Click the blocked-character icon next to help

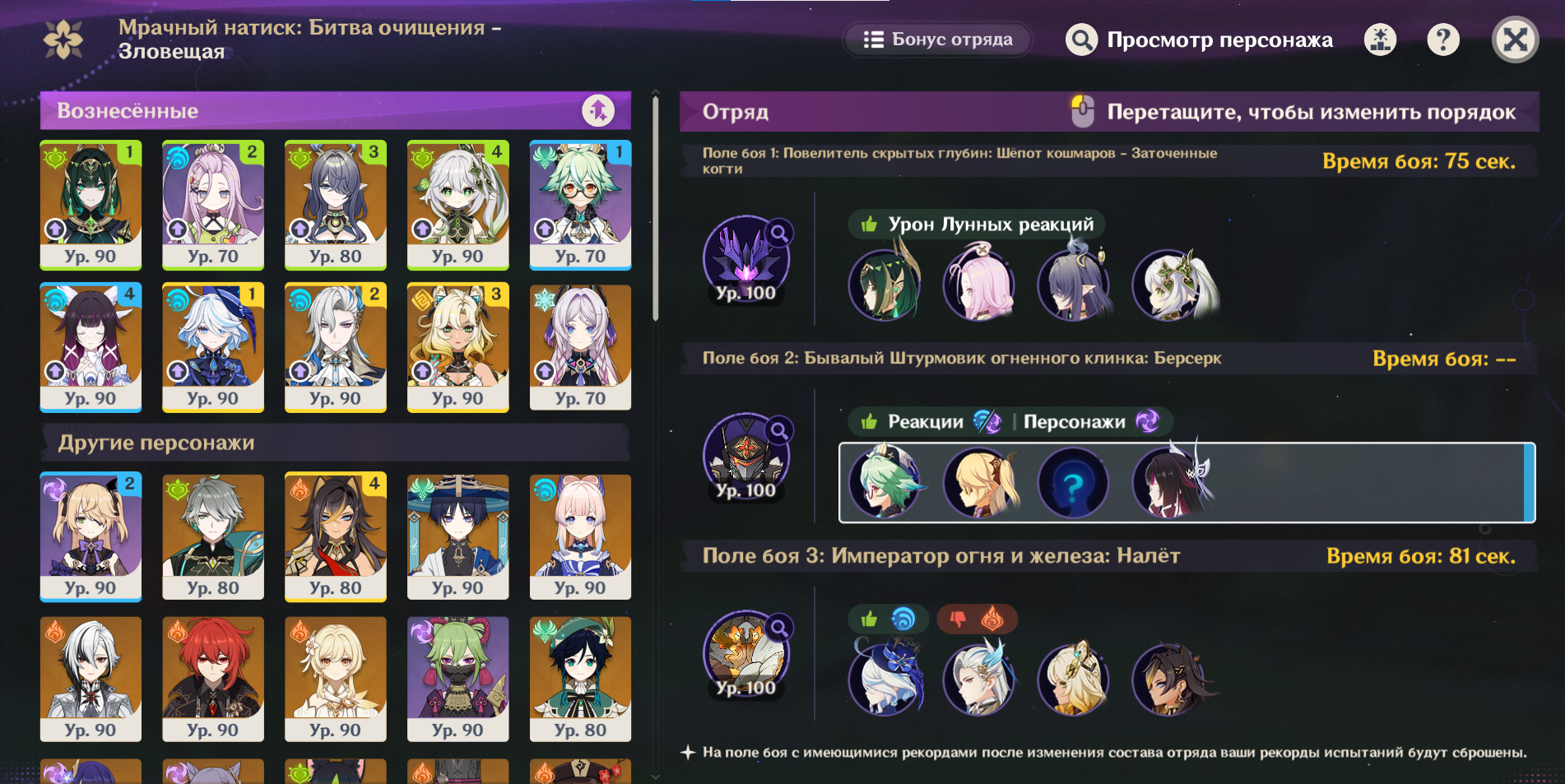pos(1380,39)
